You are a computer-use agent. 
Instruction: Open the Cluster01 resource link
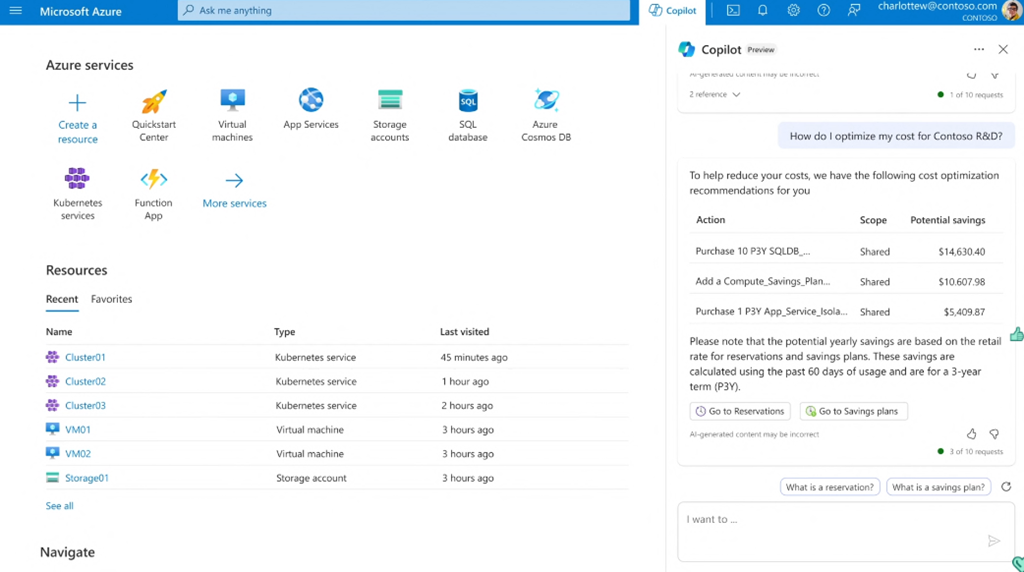(85, 357)
